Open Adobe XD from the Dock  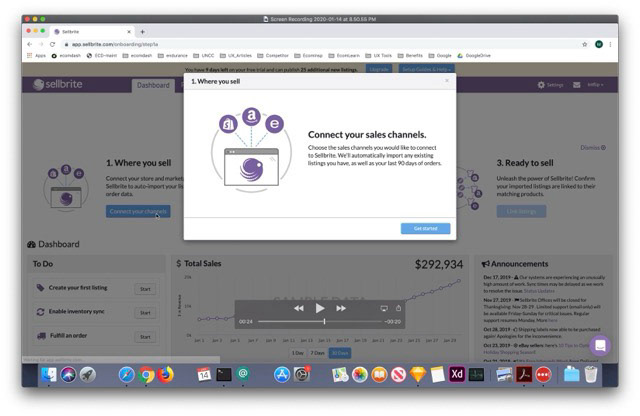point(457,374)
